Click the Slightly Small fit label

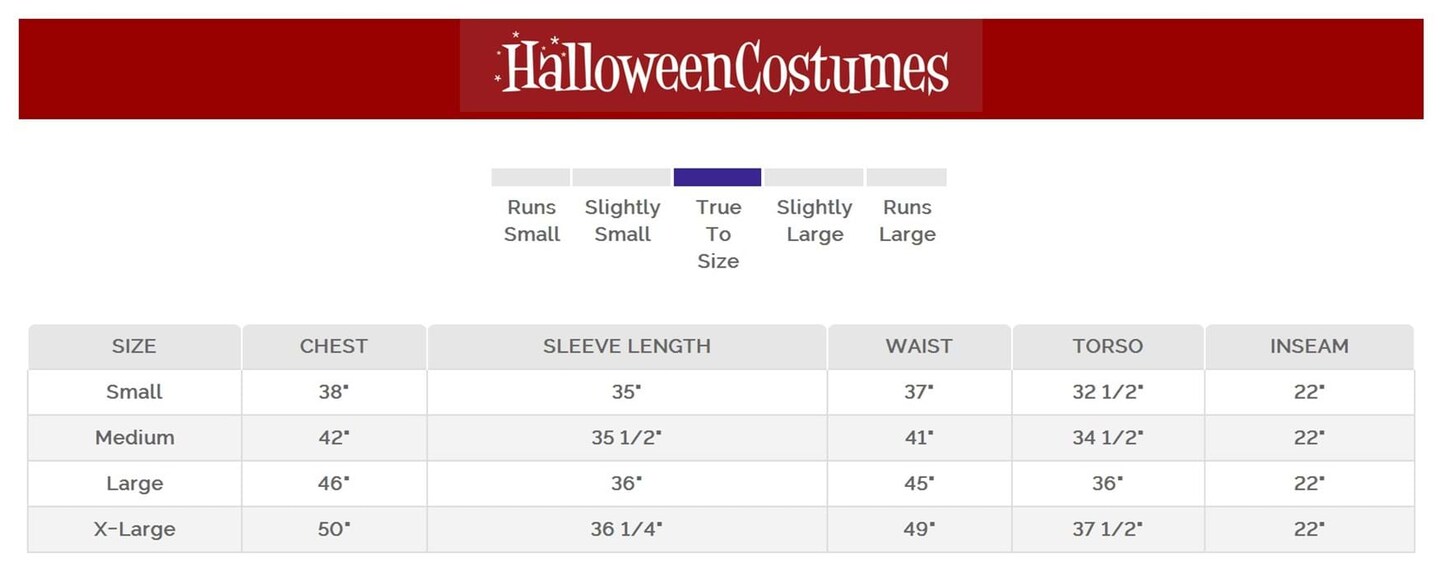622,220
